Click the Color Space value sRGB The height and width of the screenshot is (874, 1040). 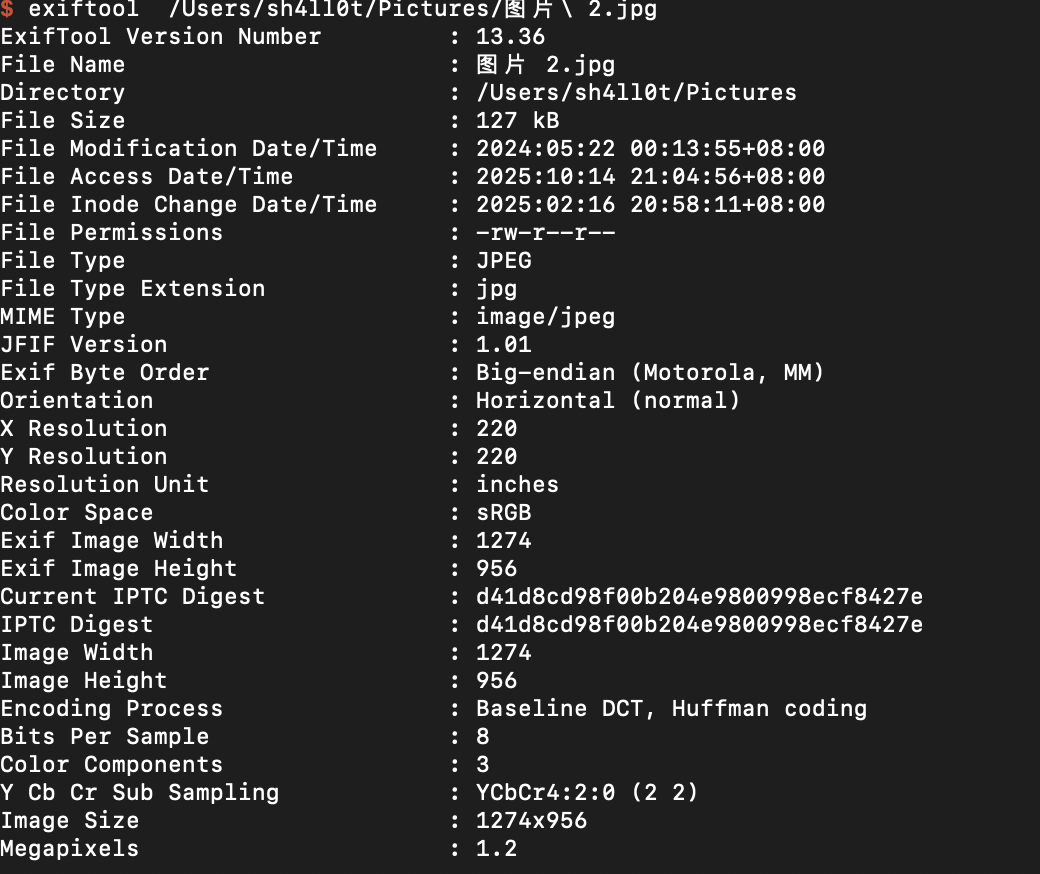[x=503, y=513]
